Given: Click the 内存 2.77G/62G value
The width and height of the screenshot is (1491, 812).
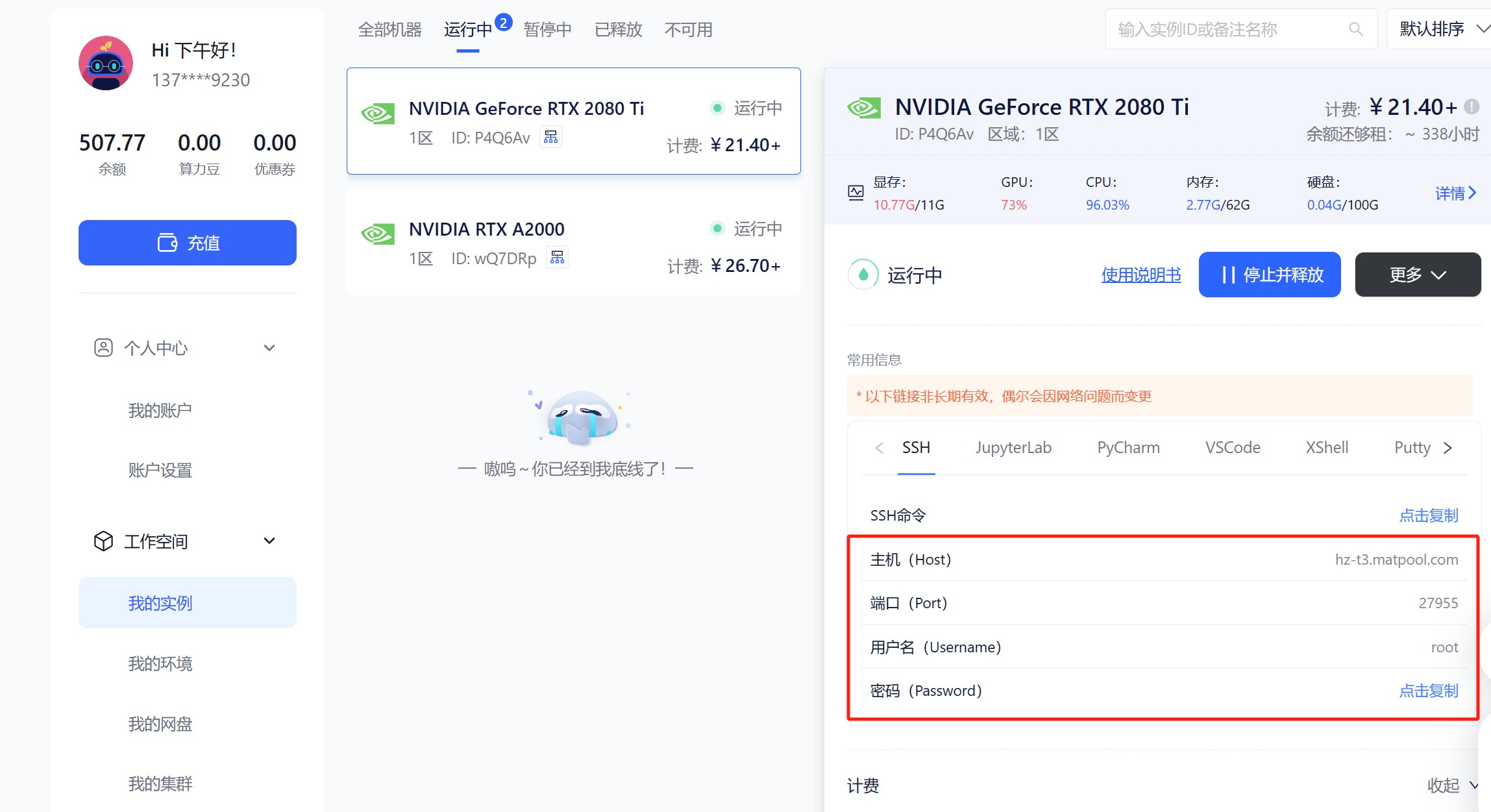Looking at the screenshot, I should [1218, 204].
